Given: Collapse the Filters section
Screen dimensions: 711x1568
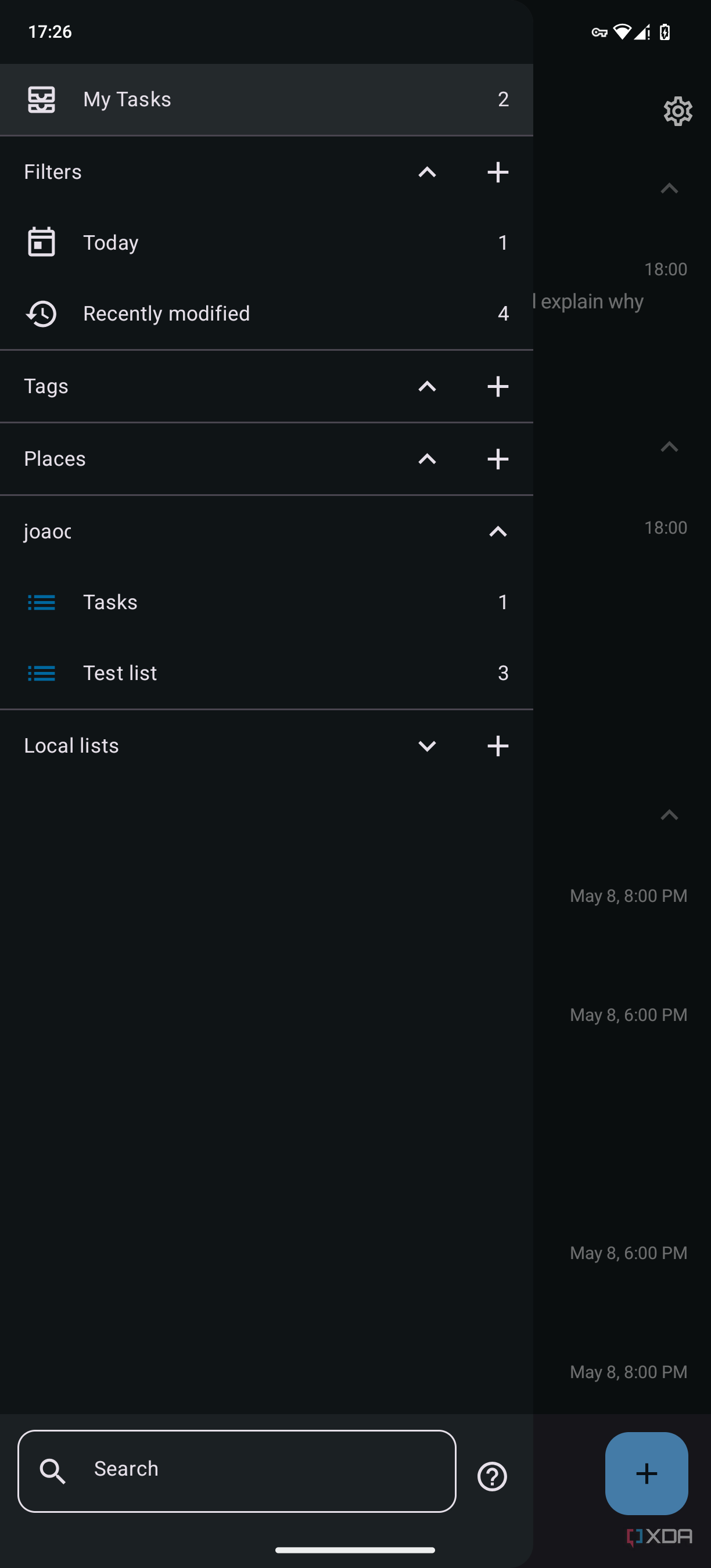Looking at the screenshot, I should point(427,172).
